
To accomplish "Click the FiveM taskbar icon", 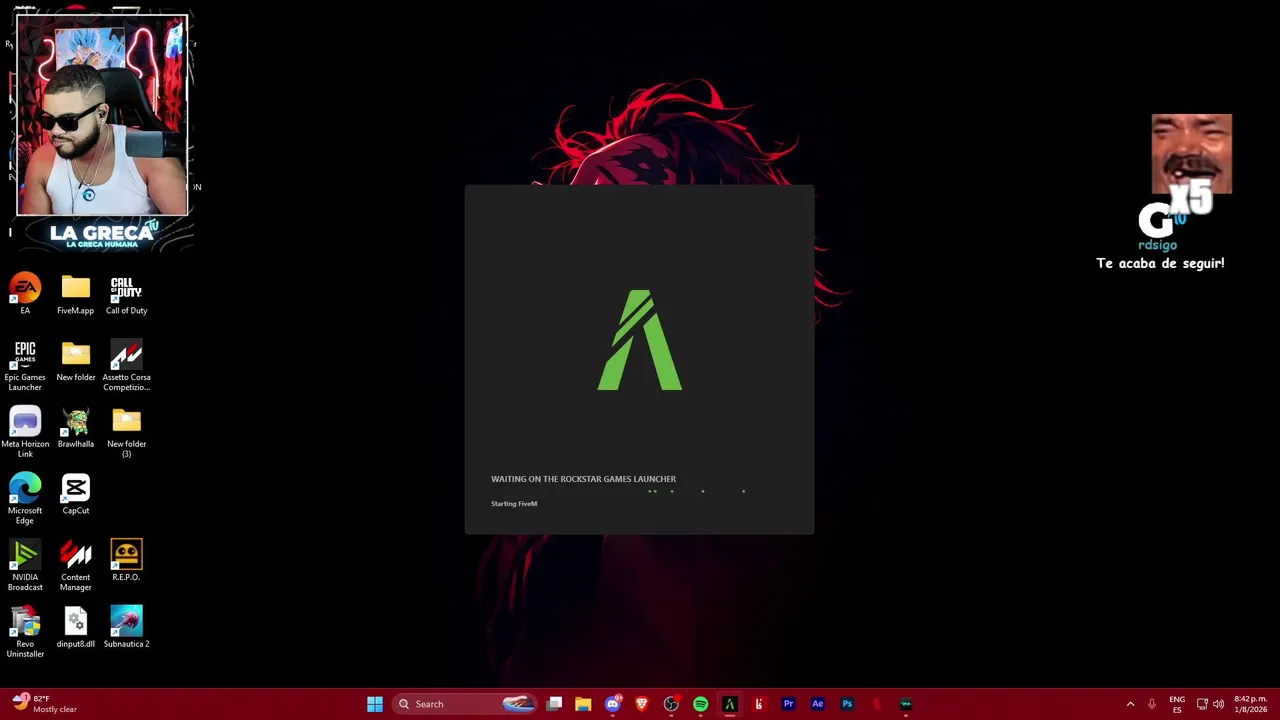I will point(730,704).
